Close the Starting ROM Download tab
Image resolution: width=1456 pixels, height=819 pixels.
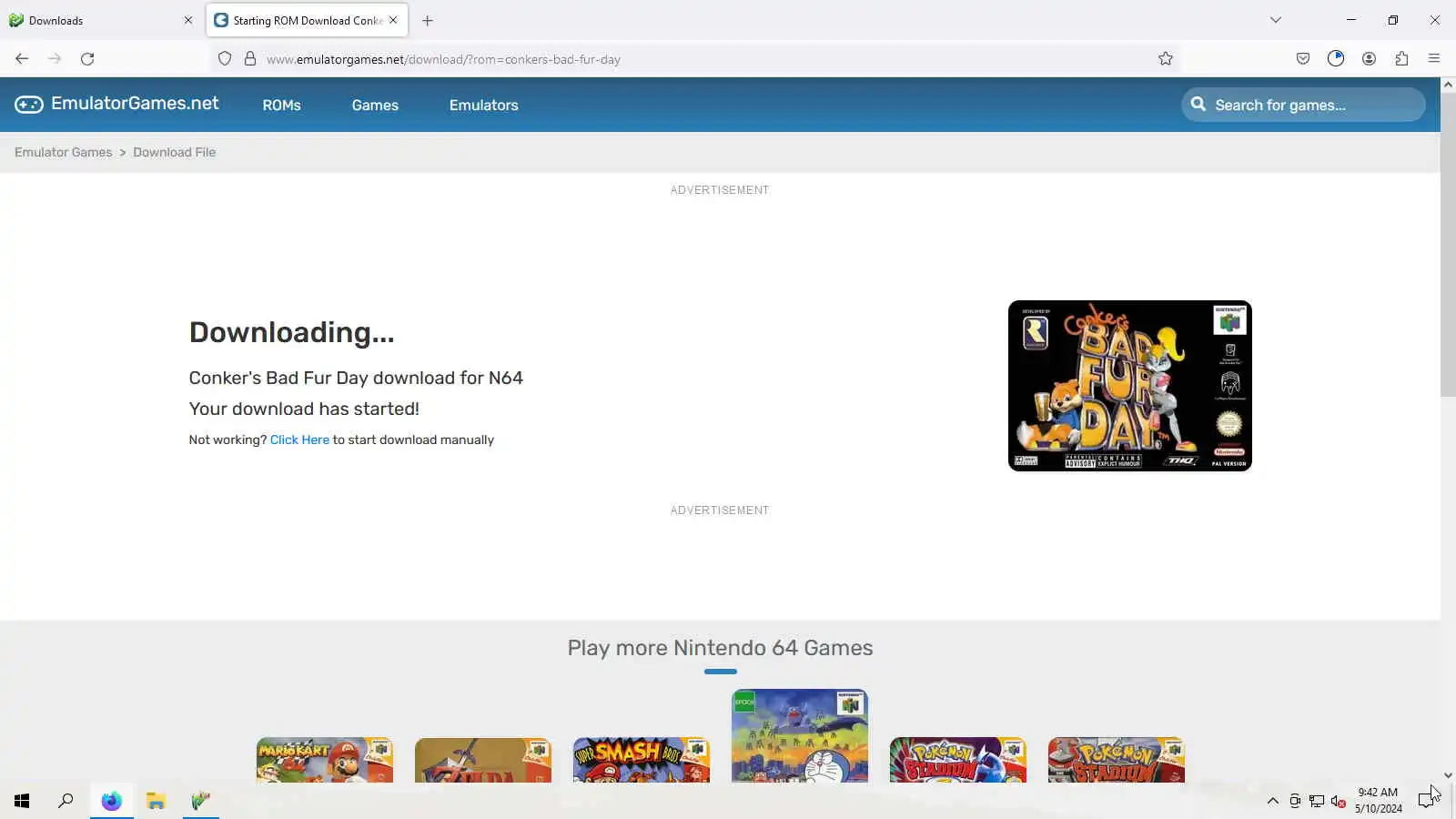(x=393, y=20)
